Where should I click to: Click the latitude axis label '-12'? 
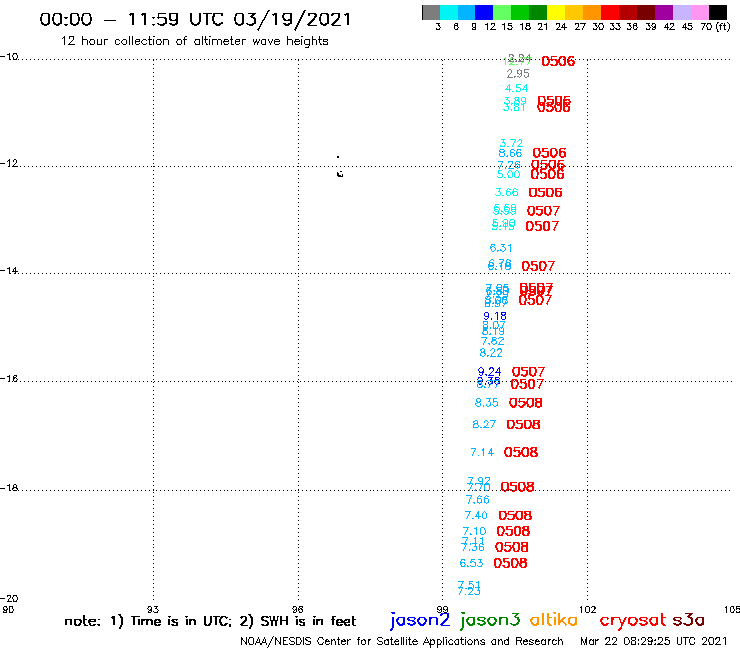point(9,163)
